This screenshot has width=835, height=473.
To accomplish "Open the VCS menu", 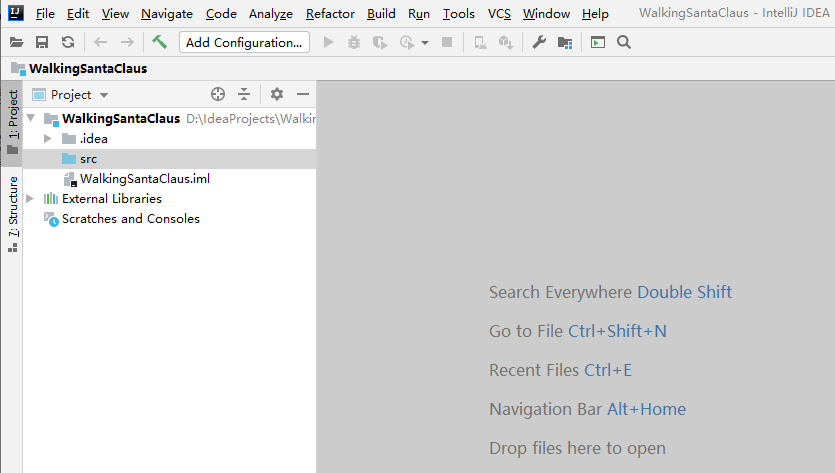I will click(x=499, y=14).
